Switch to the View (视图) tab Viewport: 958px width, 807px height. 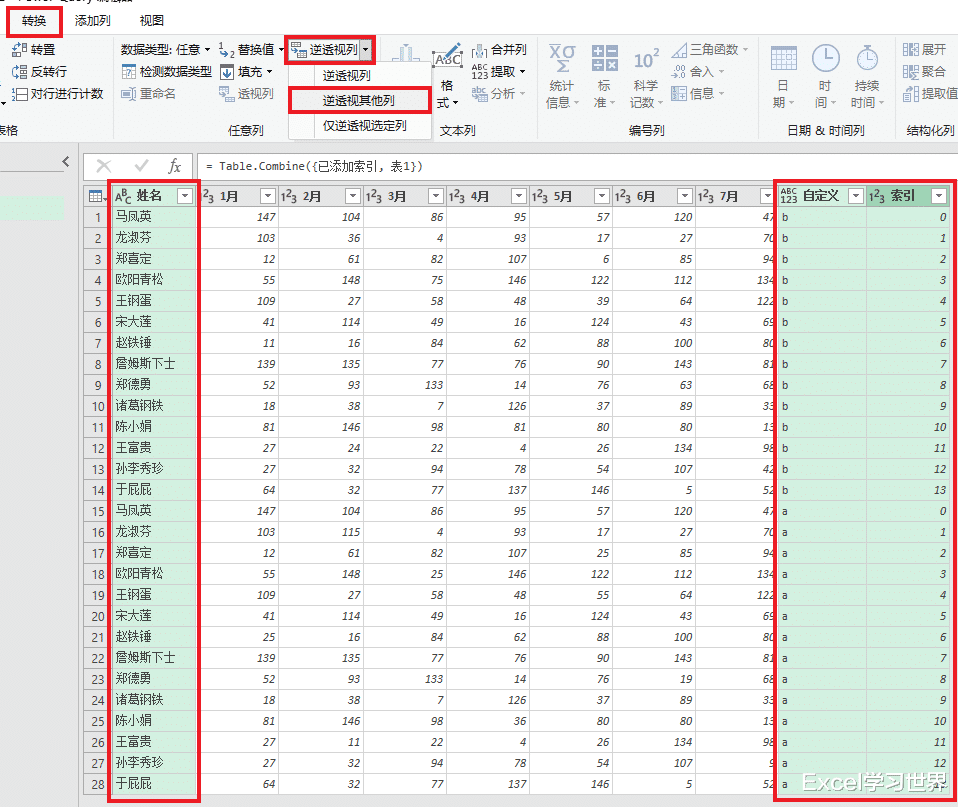(152, 21)
